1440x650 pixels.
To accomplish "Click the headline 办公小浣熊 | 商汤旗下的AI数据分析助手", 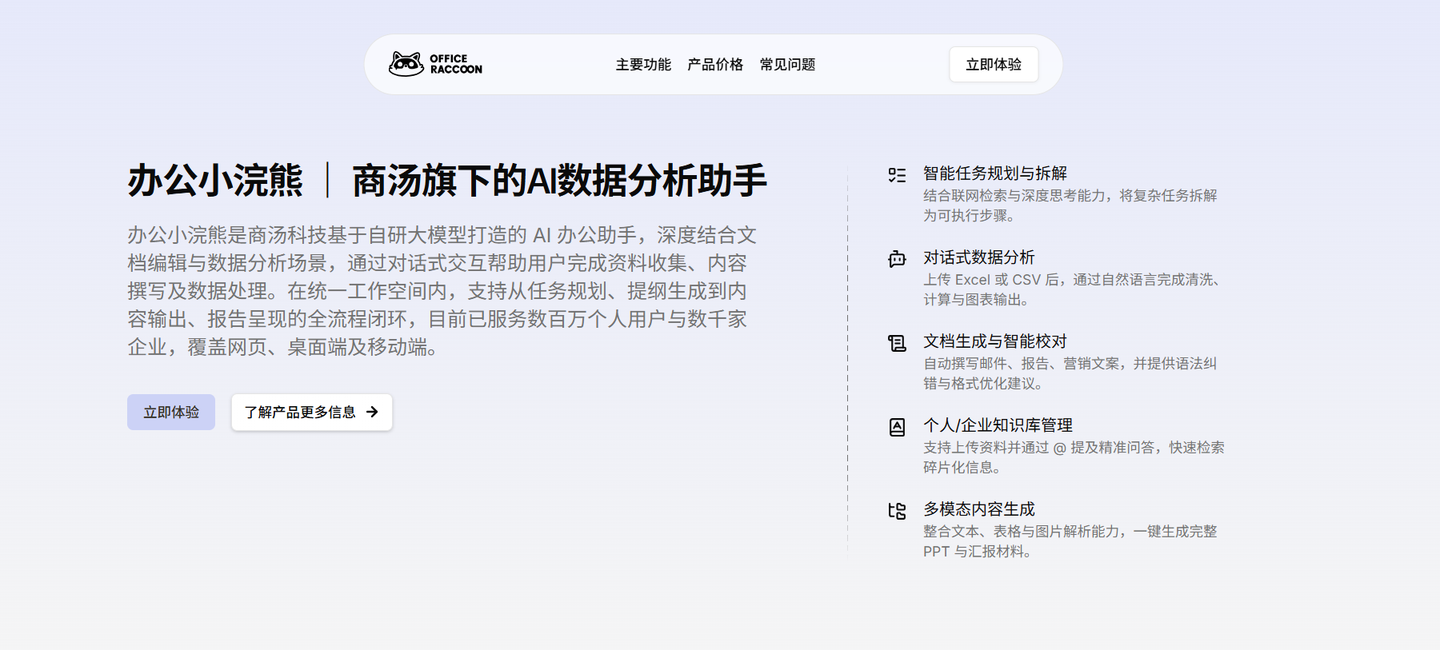I will 447,181.
